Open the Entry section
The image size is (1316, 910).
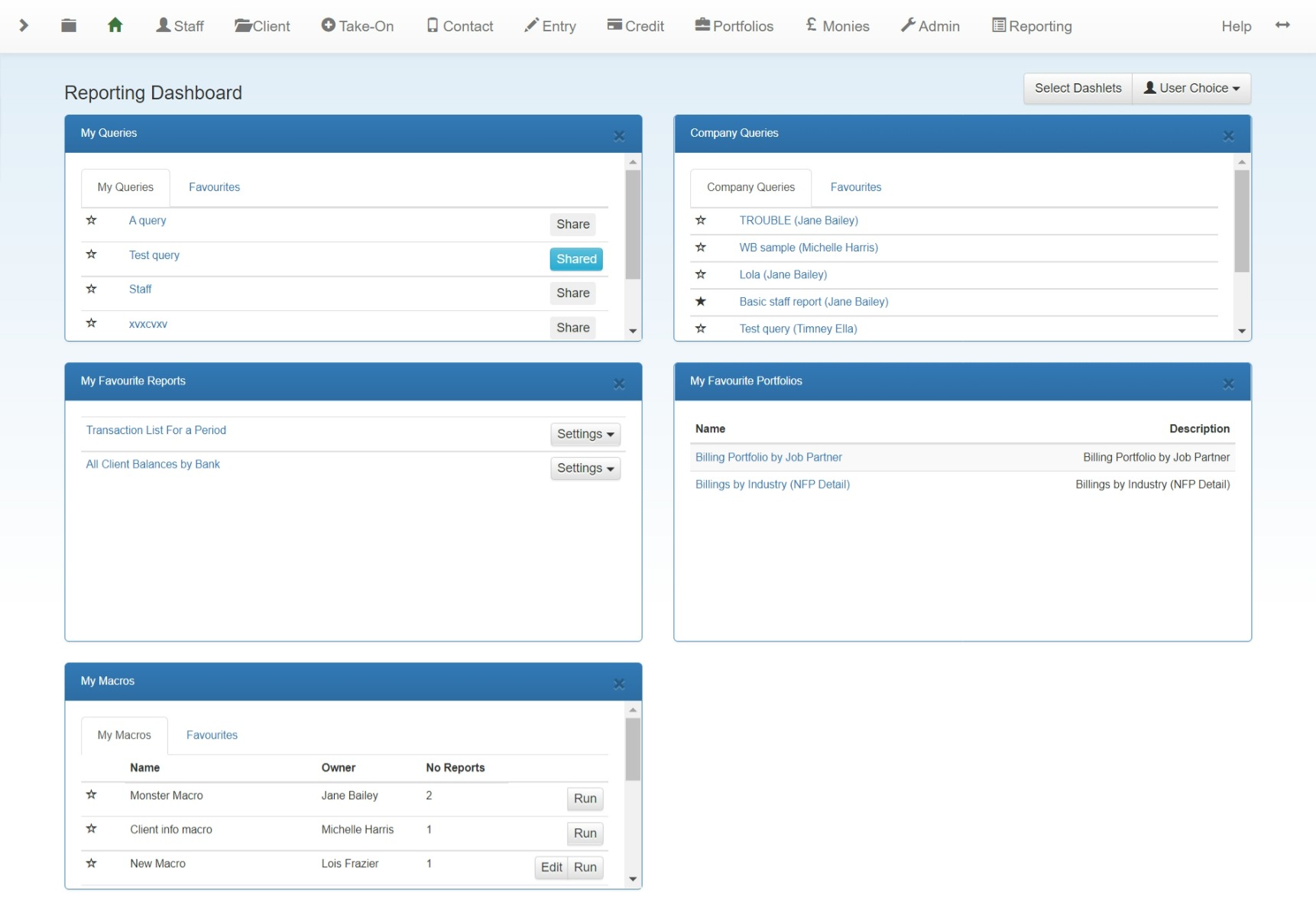(549, 25)
